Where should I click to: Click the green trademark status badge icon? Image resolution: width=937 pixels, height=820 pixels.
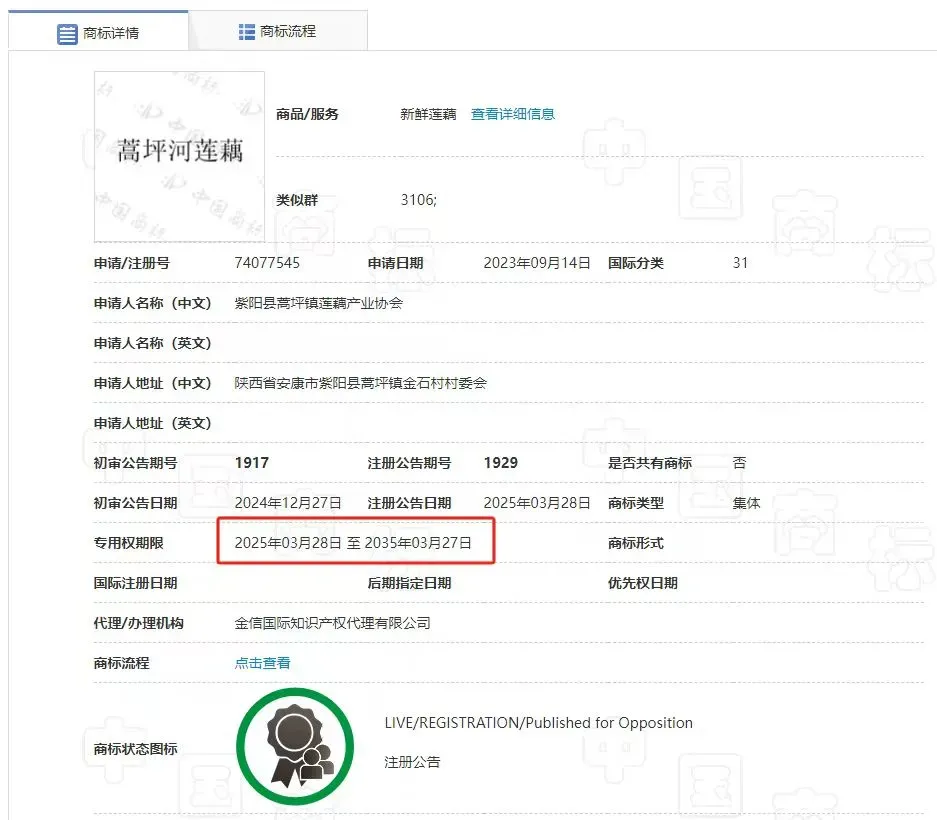pyautogui.click(x=295, y=747)
